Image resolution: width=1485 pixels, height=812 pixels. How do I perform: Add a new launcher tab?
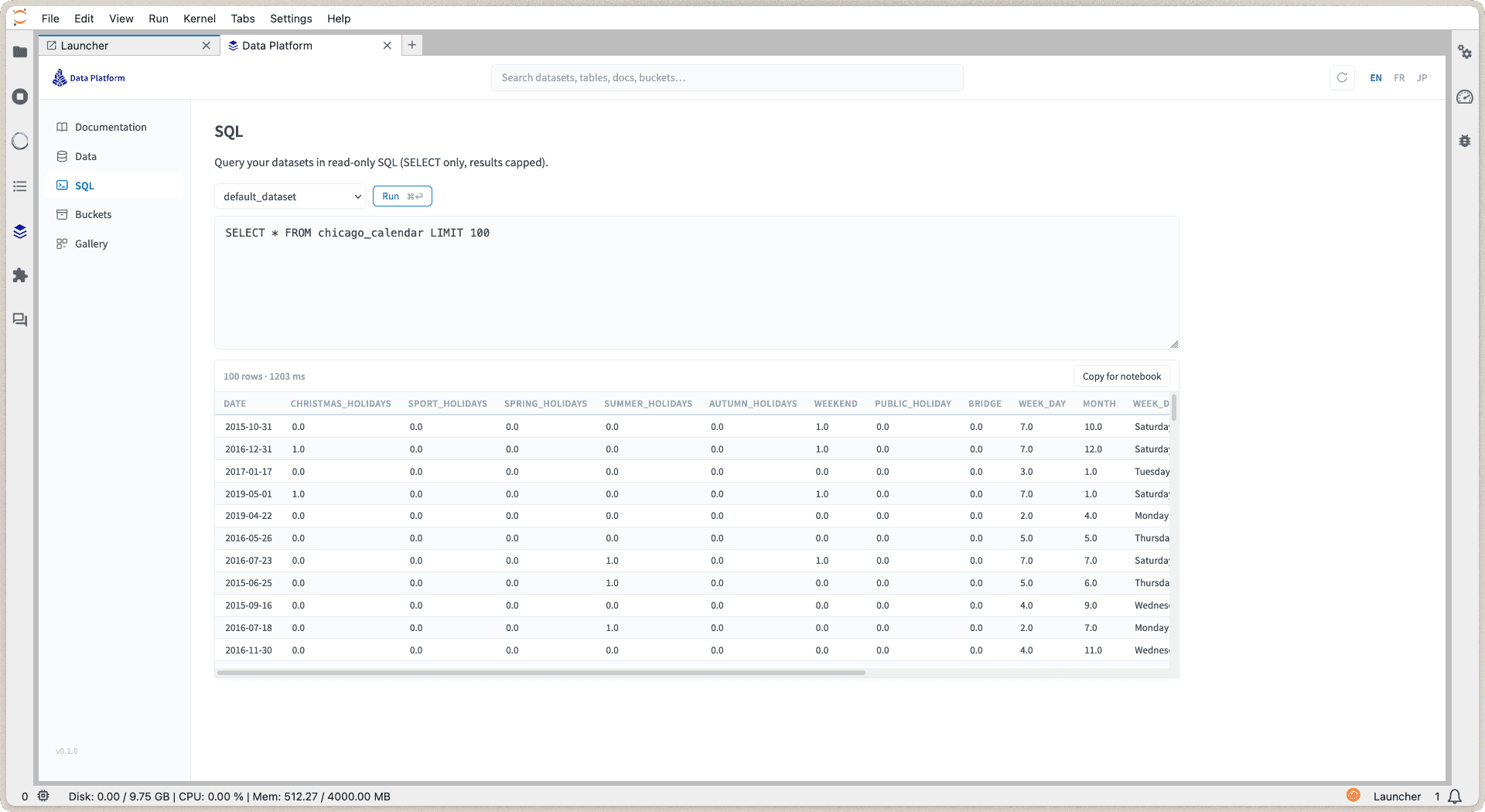(412, 45)
